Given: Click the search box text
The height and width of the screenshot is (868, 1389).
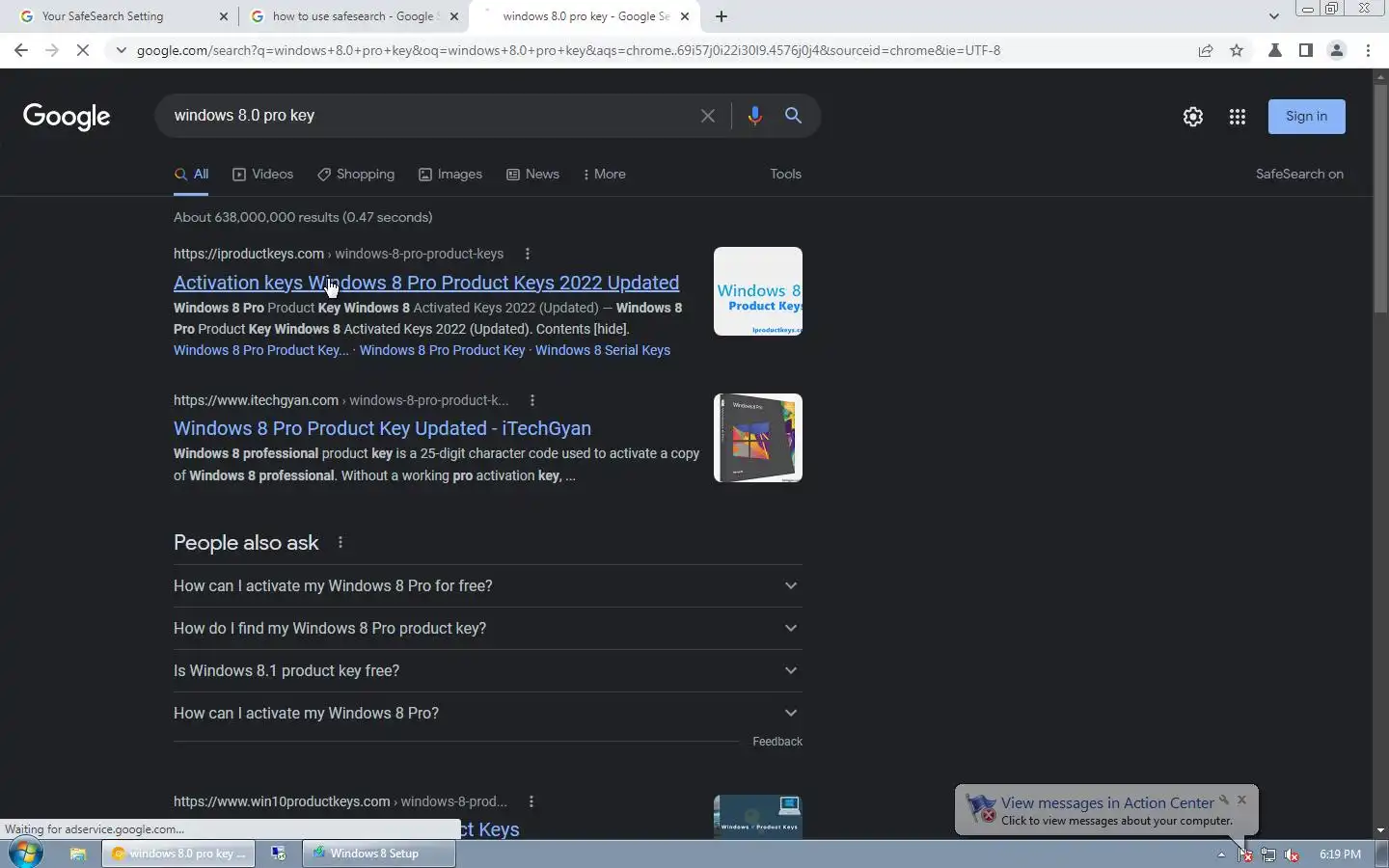Looking at the screenshot, I should [x=244, y=116].
